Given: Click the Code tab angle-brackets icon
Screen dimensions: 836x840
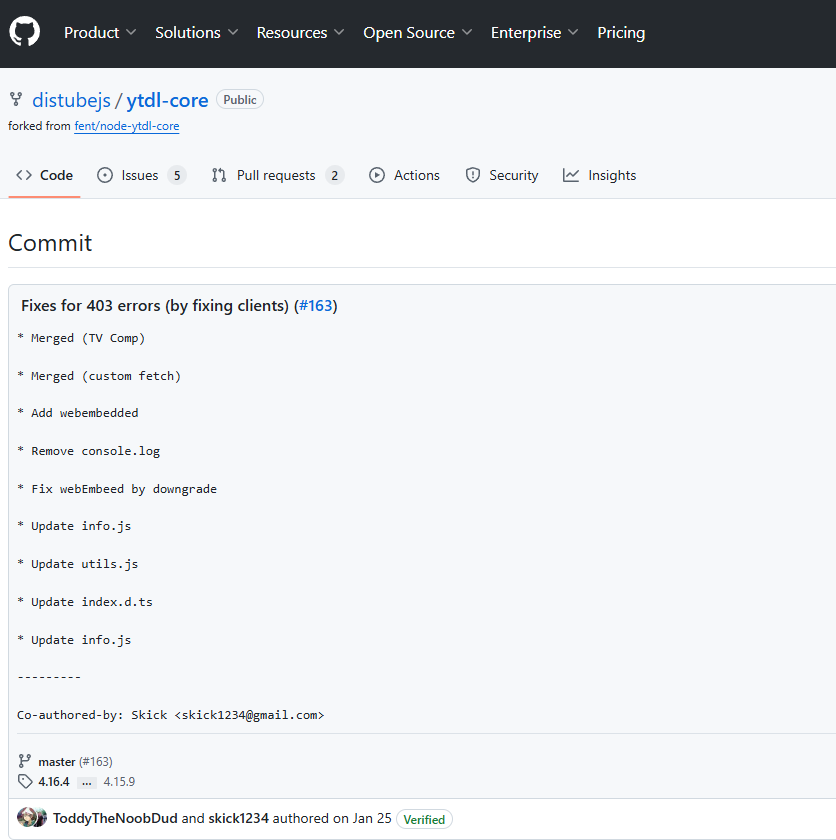Looking at the screenshot, I should (24, 175).
